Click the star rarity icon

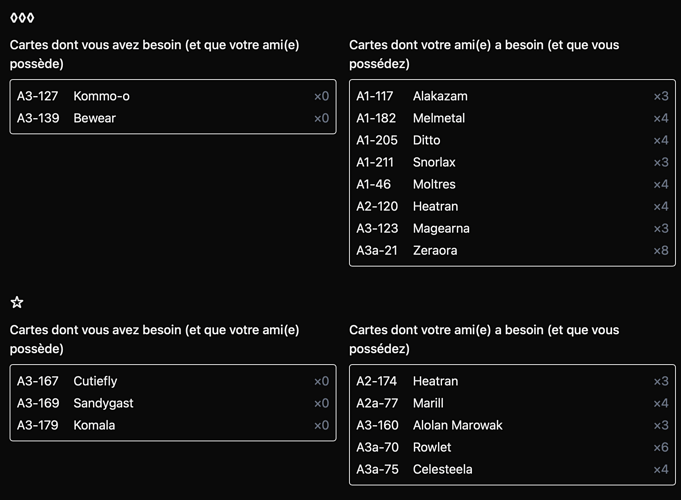click(x=17, y=302)
